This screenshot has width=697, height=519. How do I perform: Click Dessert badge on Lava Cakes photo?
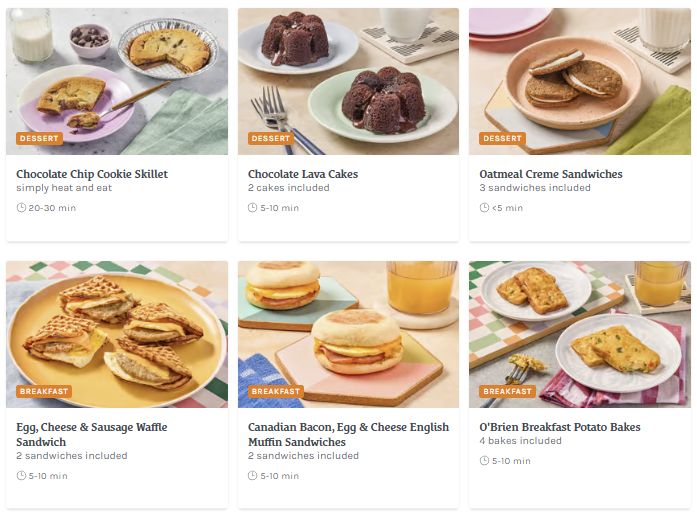tap(270, 139)
